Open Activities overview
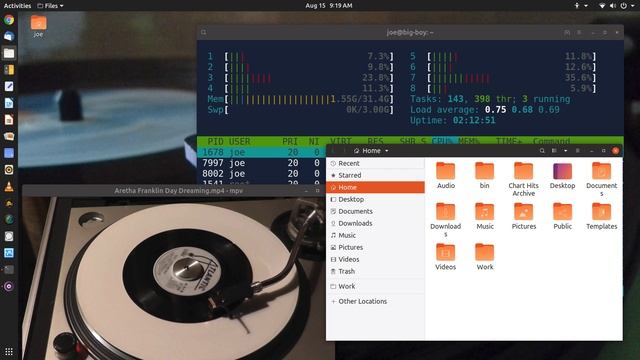640x360 pixels. tap(17, 6)
